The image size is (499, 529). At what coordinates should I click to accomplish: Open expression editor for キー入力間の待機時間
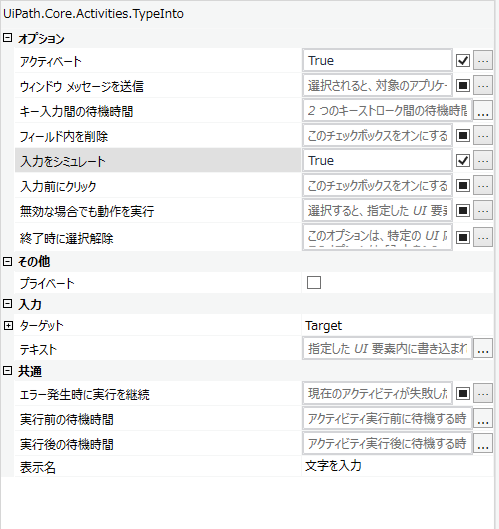483,111
